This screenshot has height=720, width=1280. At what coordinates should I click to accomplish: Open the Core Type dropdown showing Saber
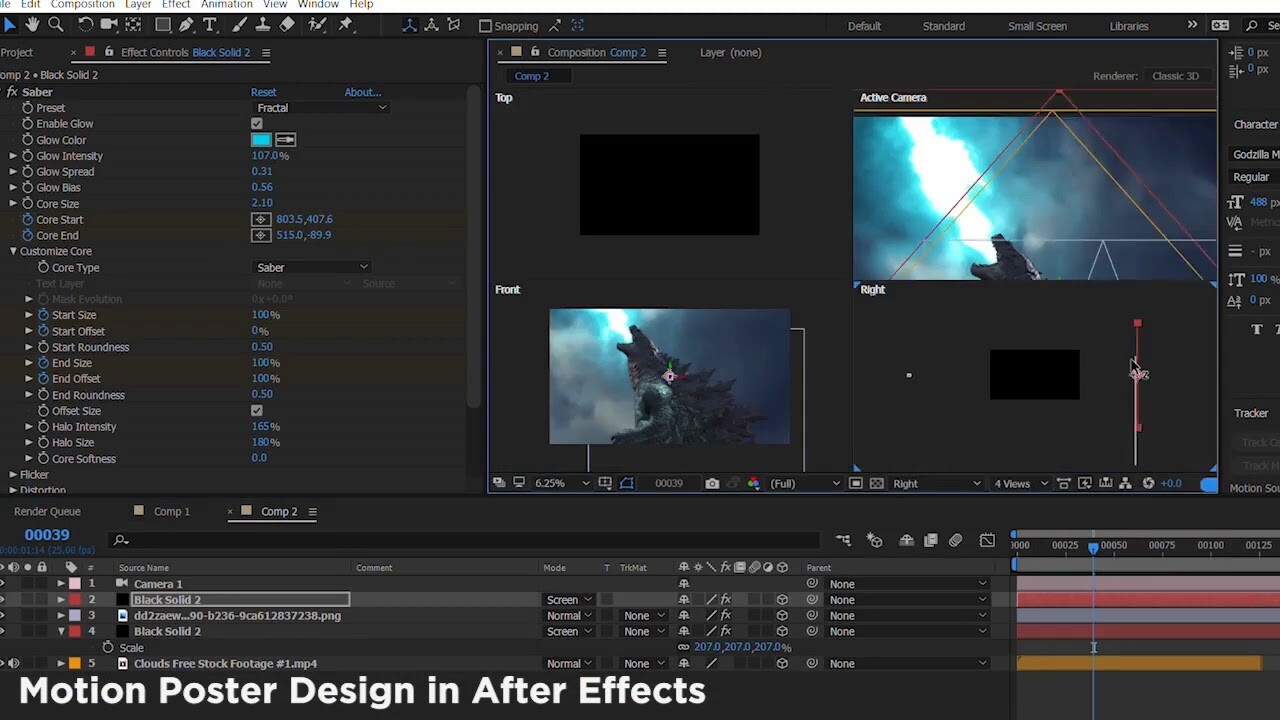click(312, 267)
